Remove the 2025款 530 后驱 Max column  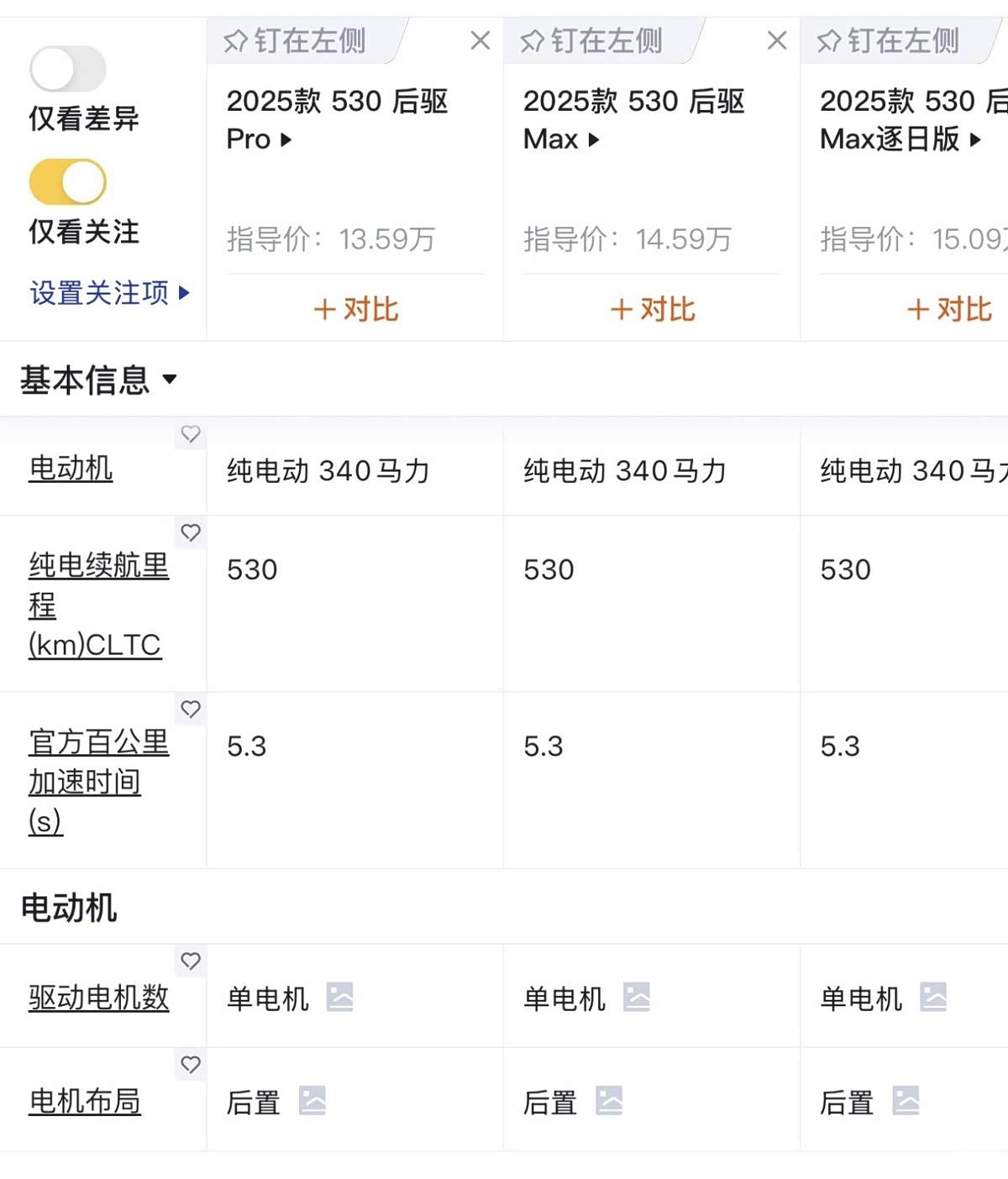[777, 40]
